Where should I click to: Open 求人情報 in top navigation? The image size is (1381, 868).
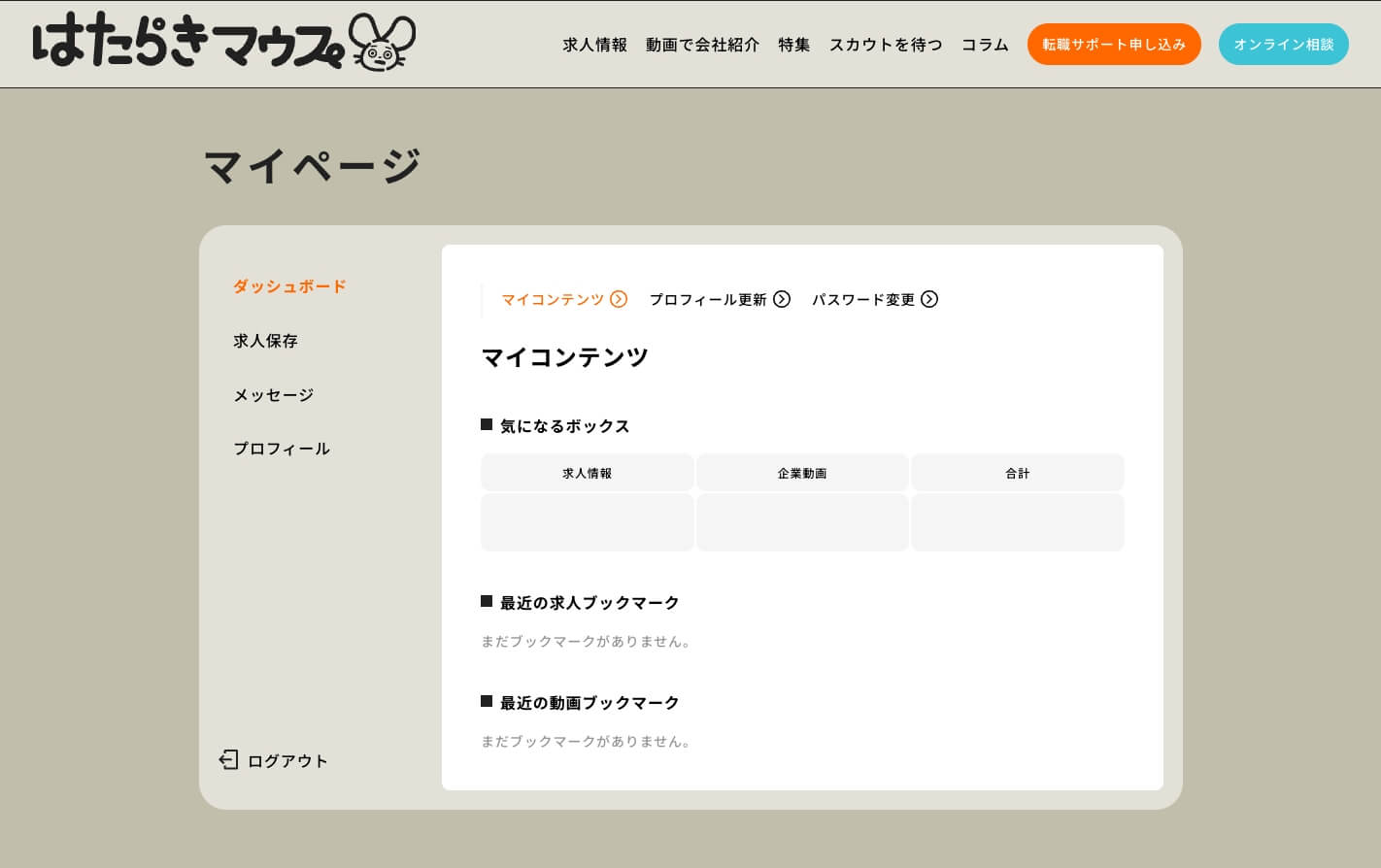594,45
